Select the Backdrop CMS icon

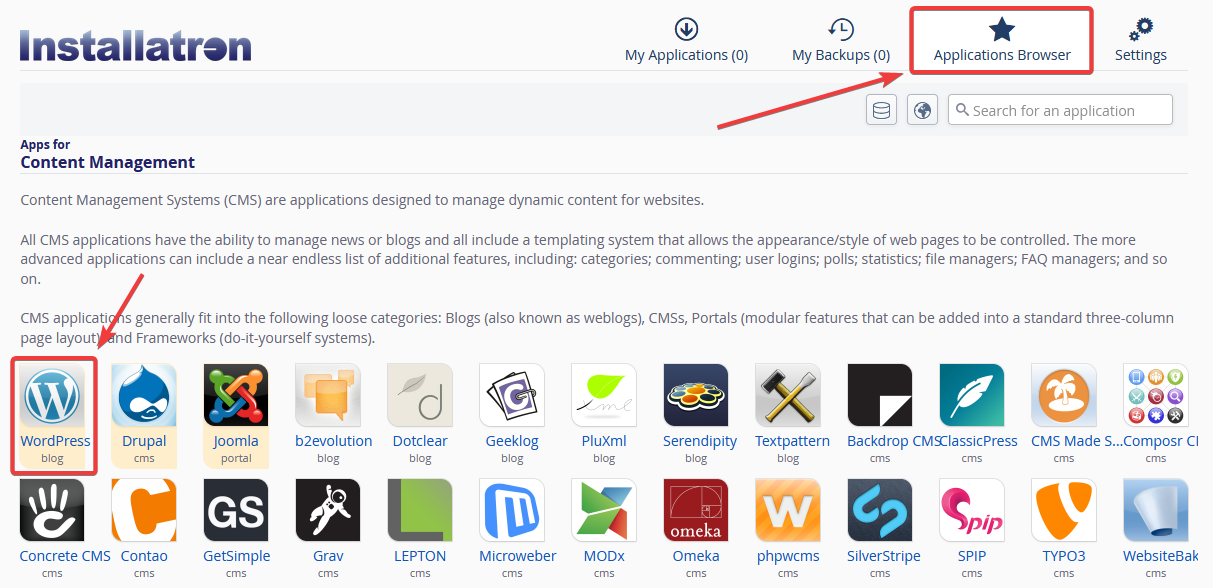click(880, 395)
